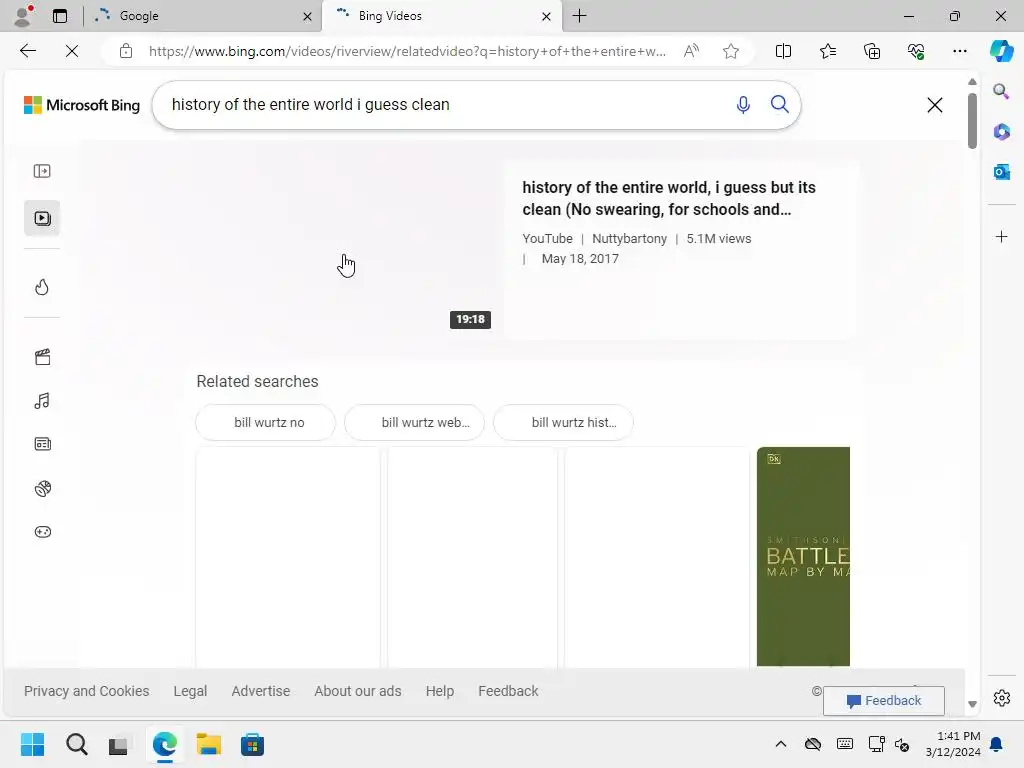Open the Music note sidebar icon
This screenshot has height=768, width=1024.
pos(42,400)
